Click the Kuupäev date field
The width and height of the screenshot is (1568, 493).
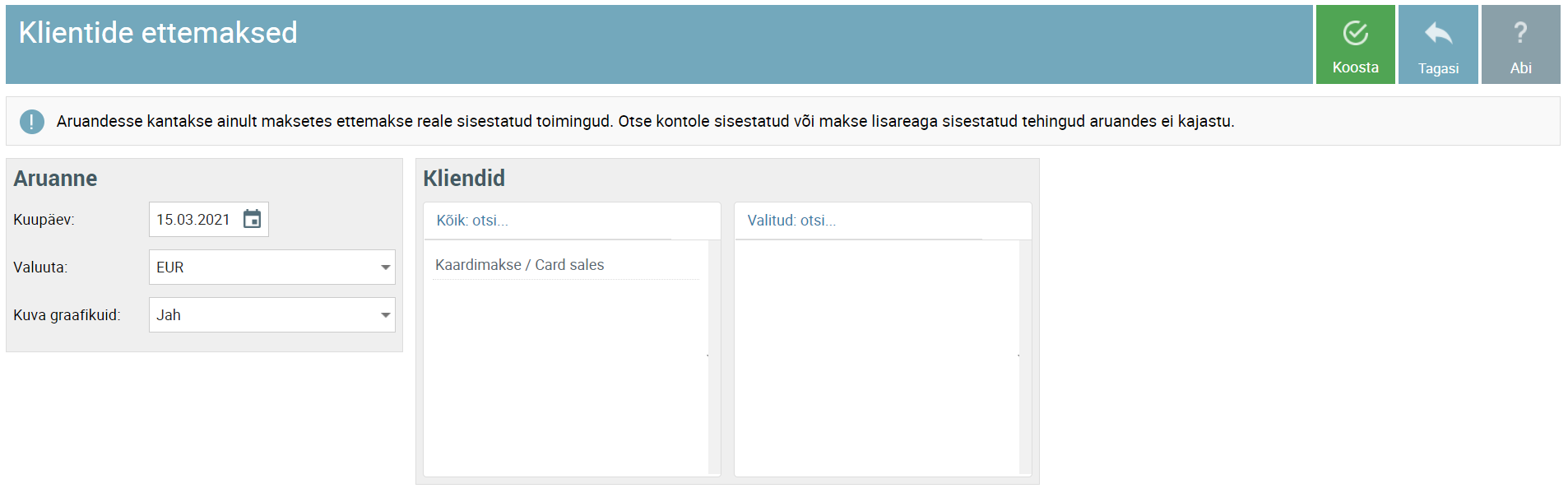(209, 220)
